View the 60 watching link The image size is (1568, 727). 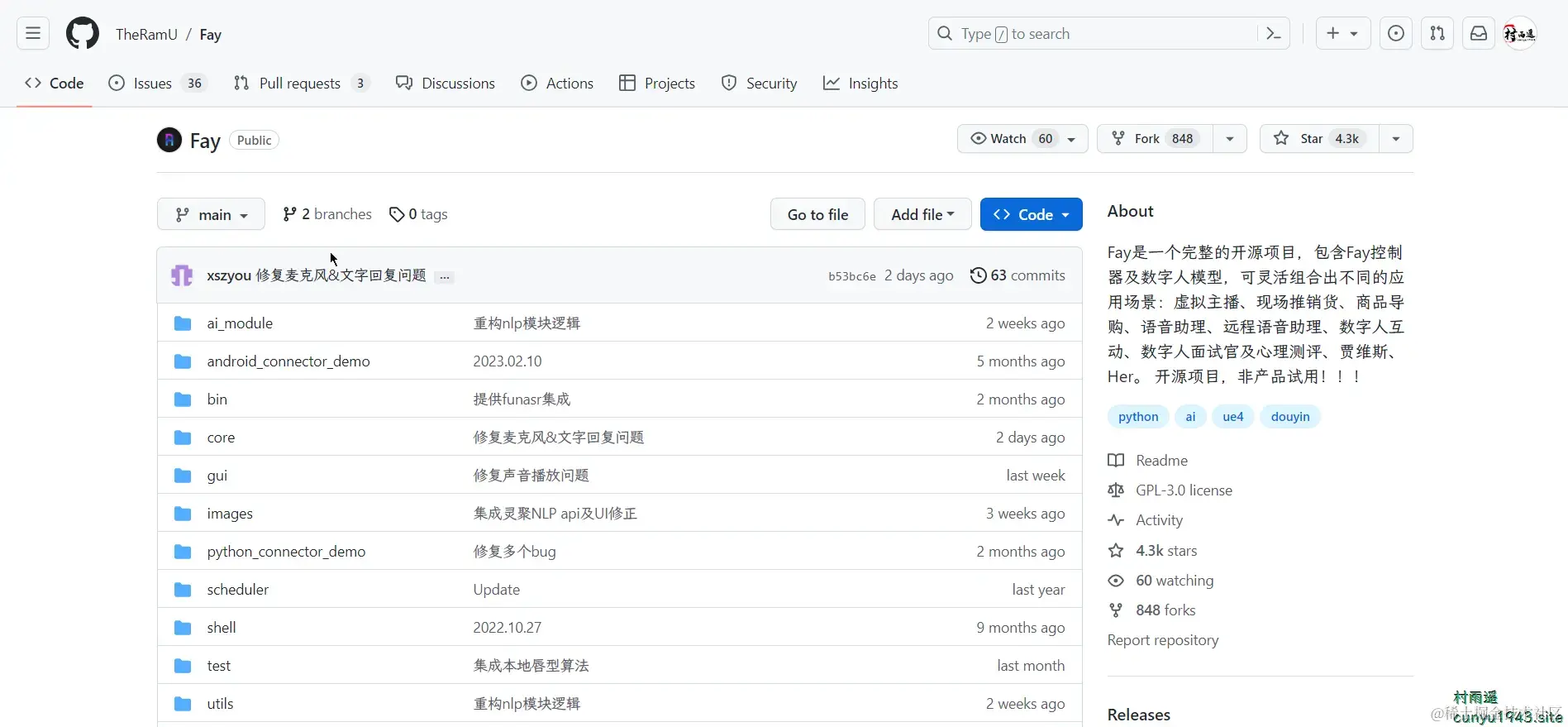pyautogui.click(x=1161, y=581)
